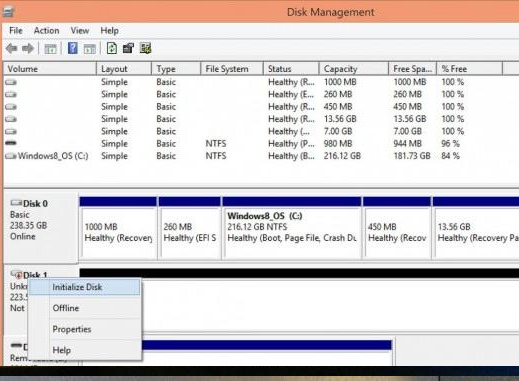519x381 pixels.
Task: Click the Windows8_OS (C:) volume name
Action: 53,156
